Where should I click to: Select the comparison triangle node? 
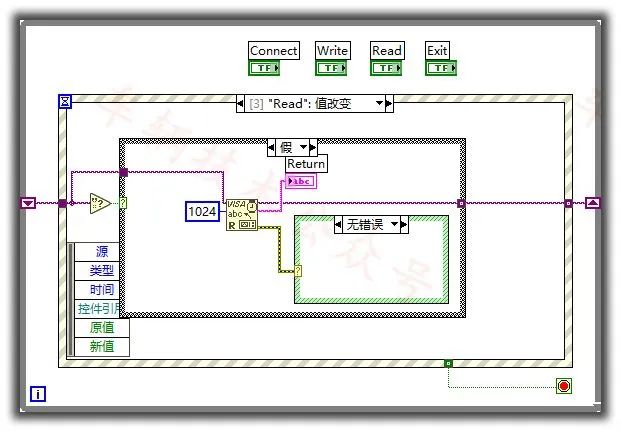(100, 203)
